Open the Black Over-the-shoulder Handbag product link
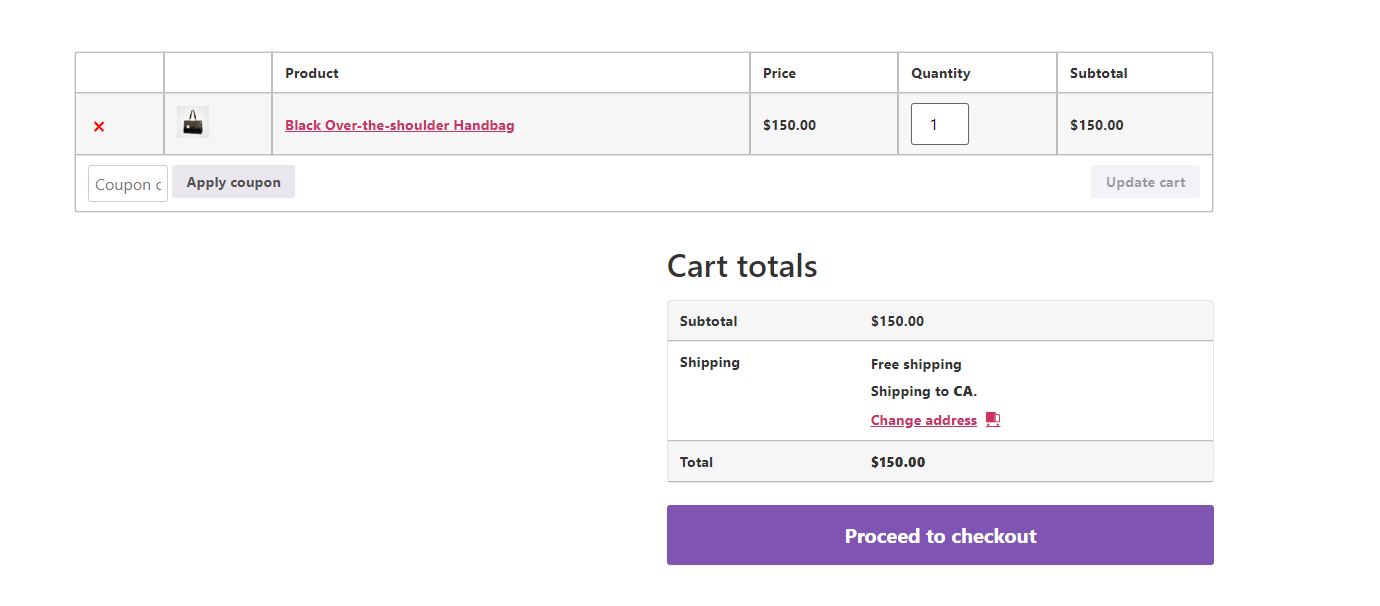Viewport: 1380px width, 606px height. [x=399, y=125]
